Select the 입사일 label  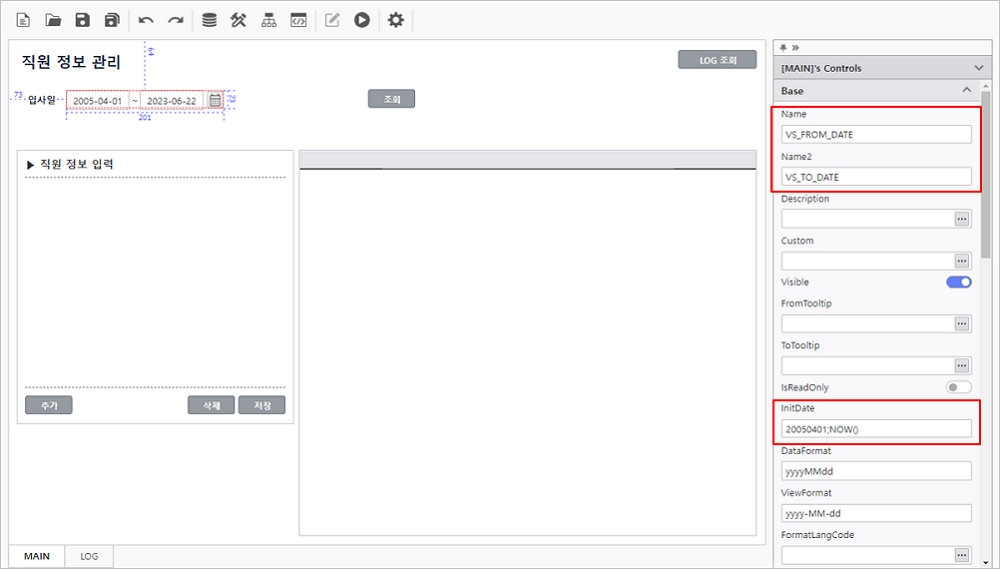click(41, 100)
